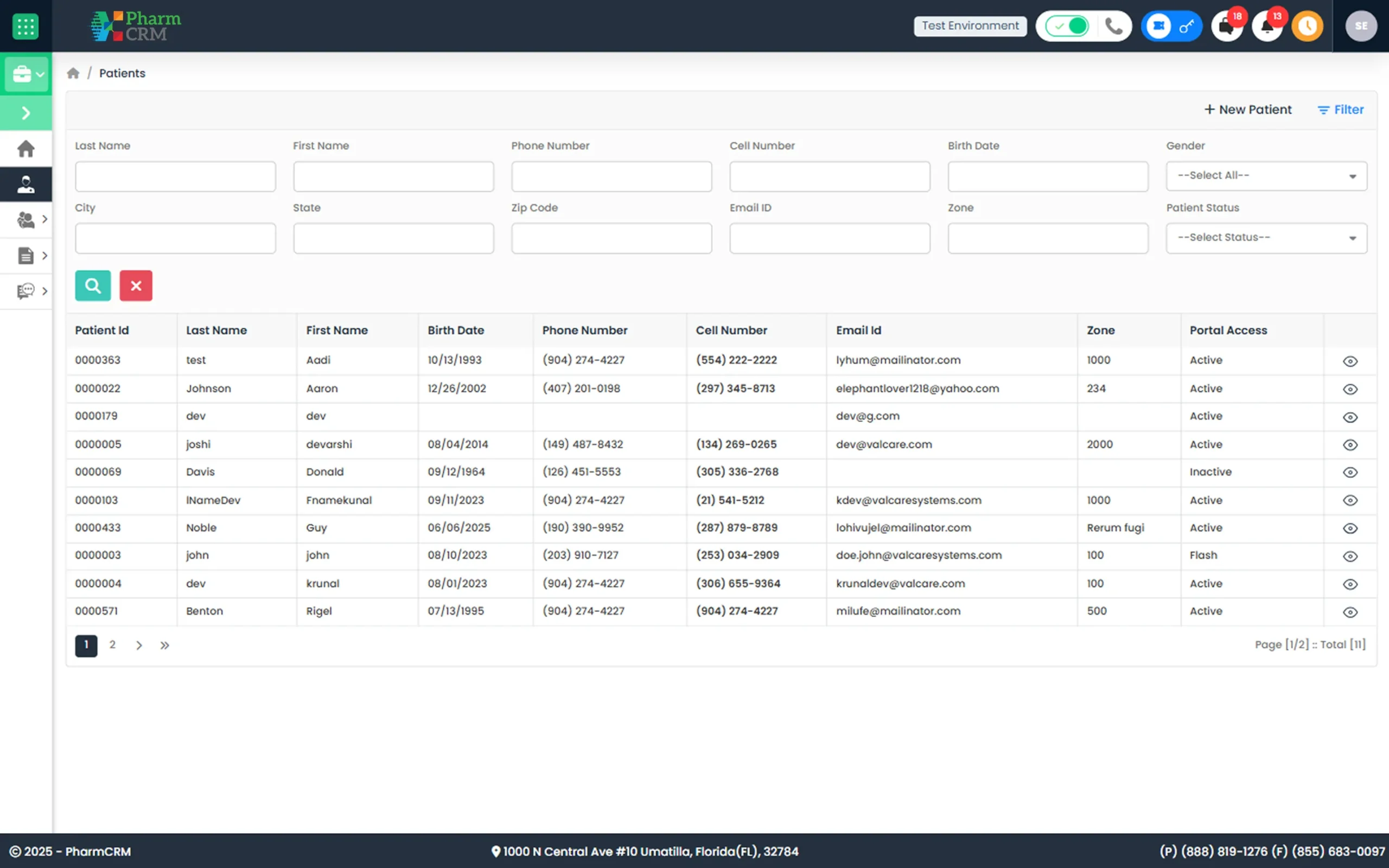Click the phone call icon in header

[1113, 26]
